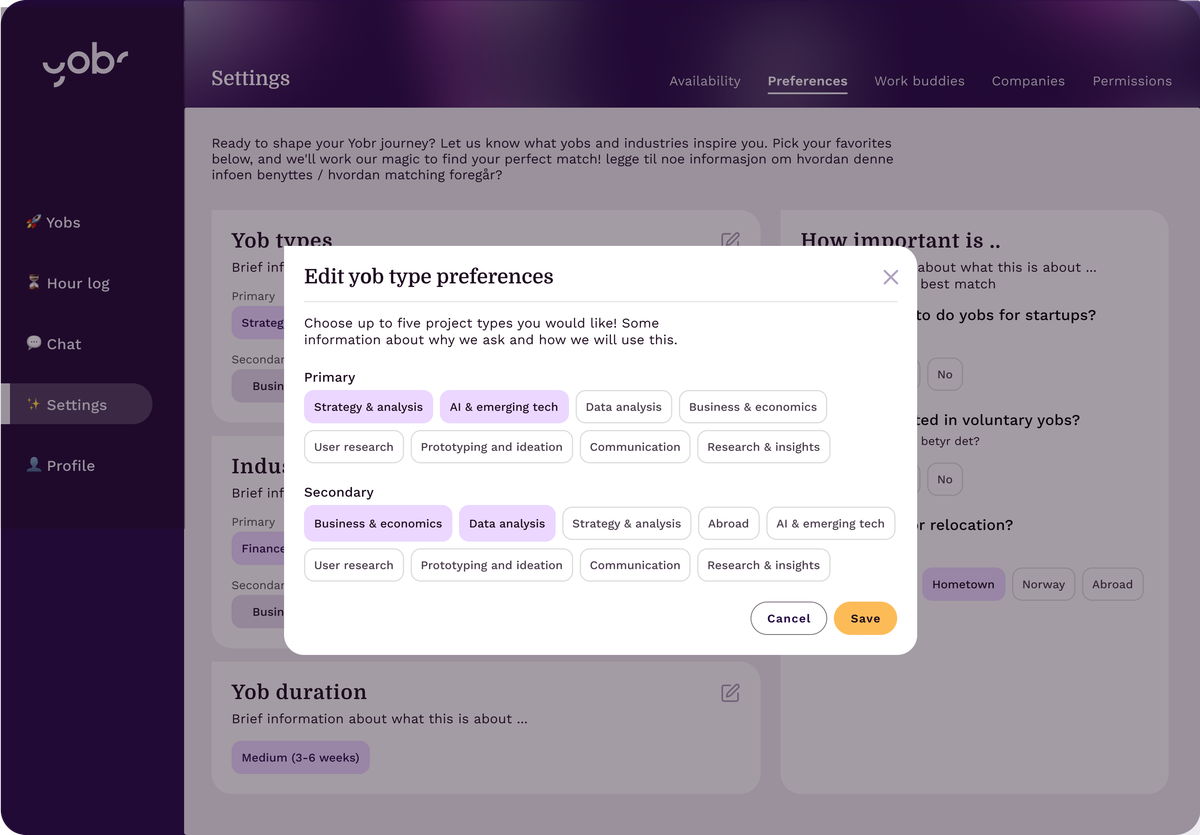Click the yobr logo in sidebar
Image resolution: width=1200 pixels, height=835 pixels.
(85, 65)
